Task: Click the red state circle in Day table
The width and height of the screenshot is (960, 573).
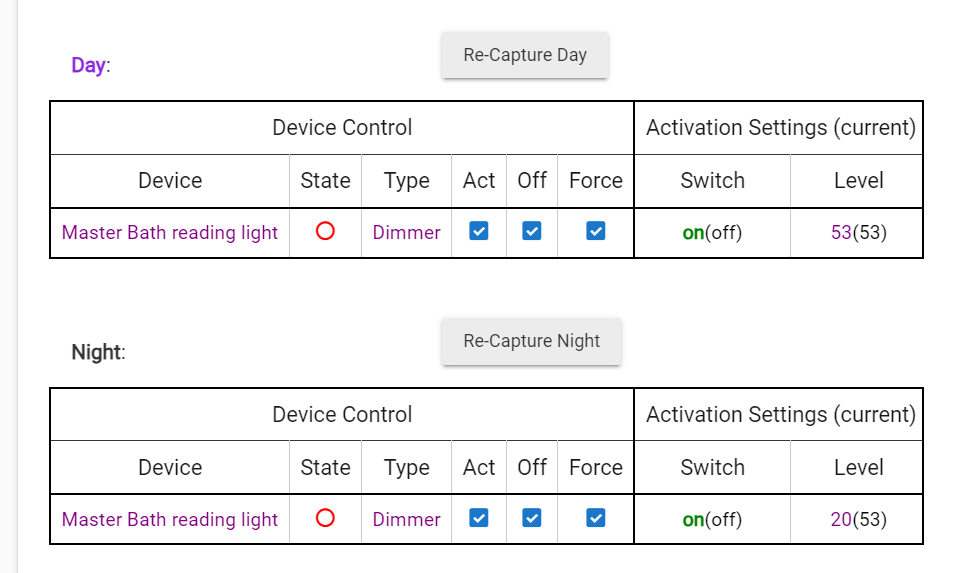Action: point(325,231)
